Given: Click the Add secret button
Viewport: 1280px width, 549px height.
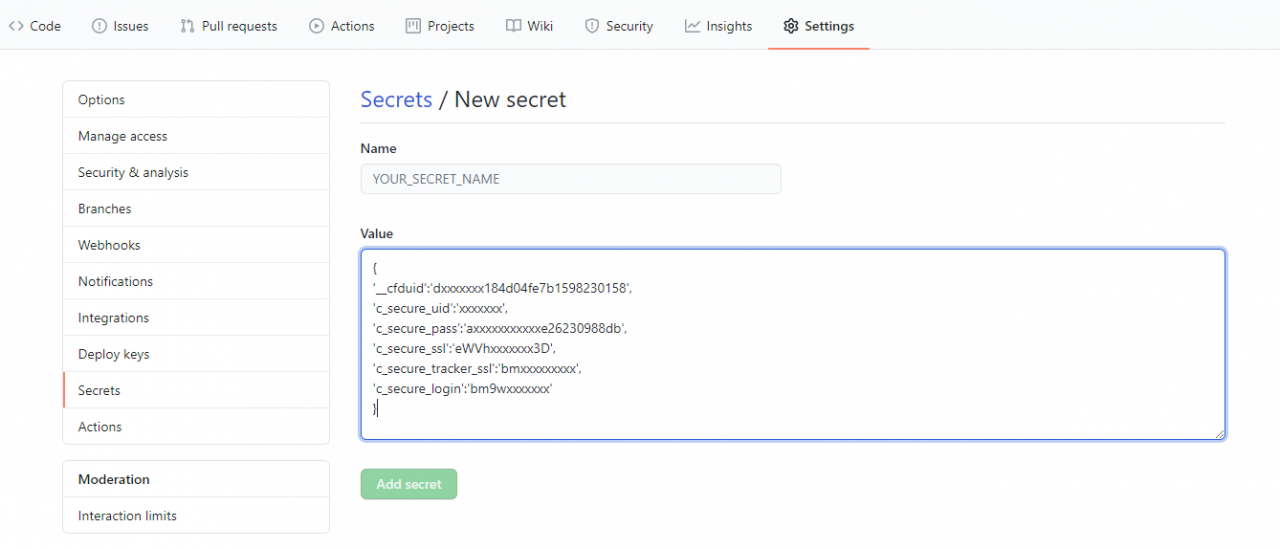Looking at the screenshot, I should pos(409,484).
